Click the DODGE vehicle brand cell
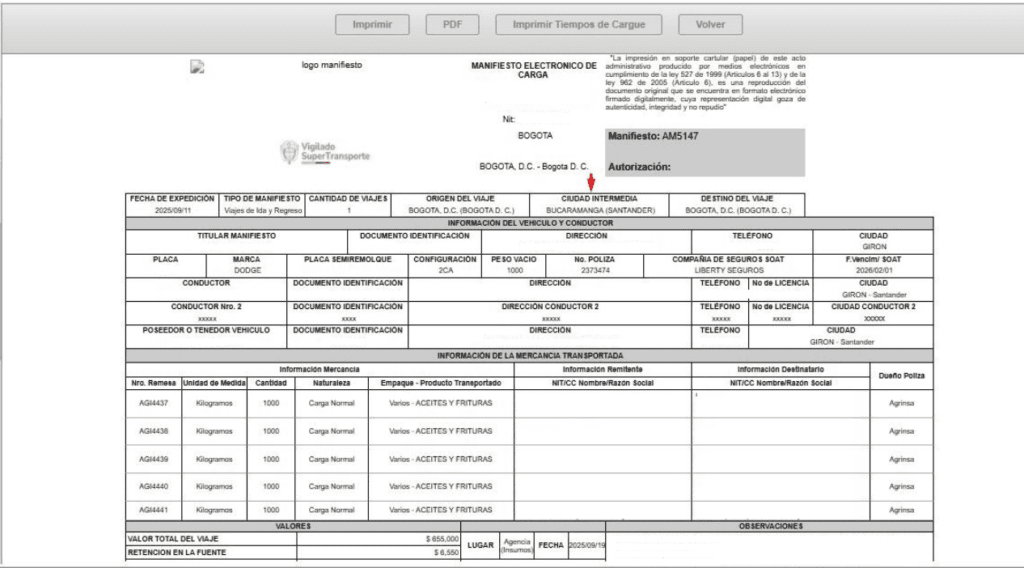 (x=246, y=270)
